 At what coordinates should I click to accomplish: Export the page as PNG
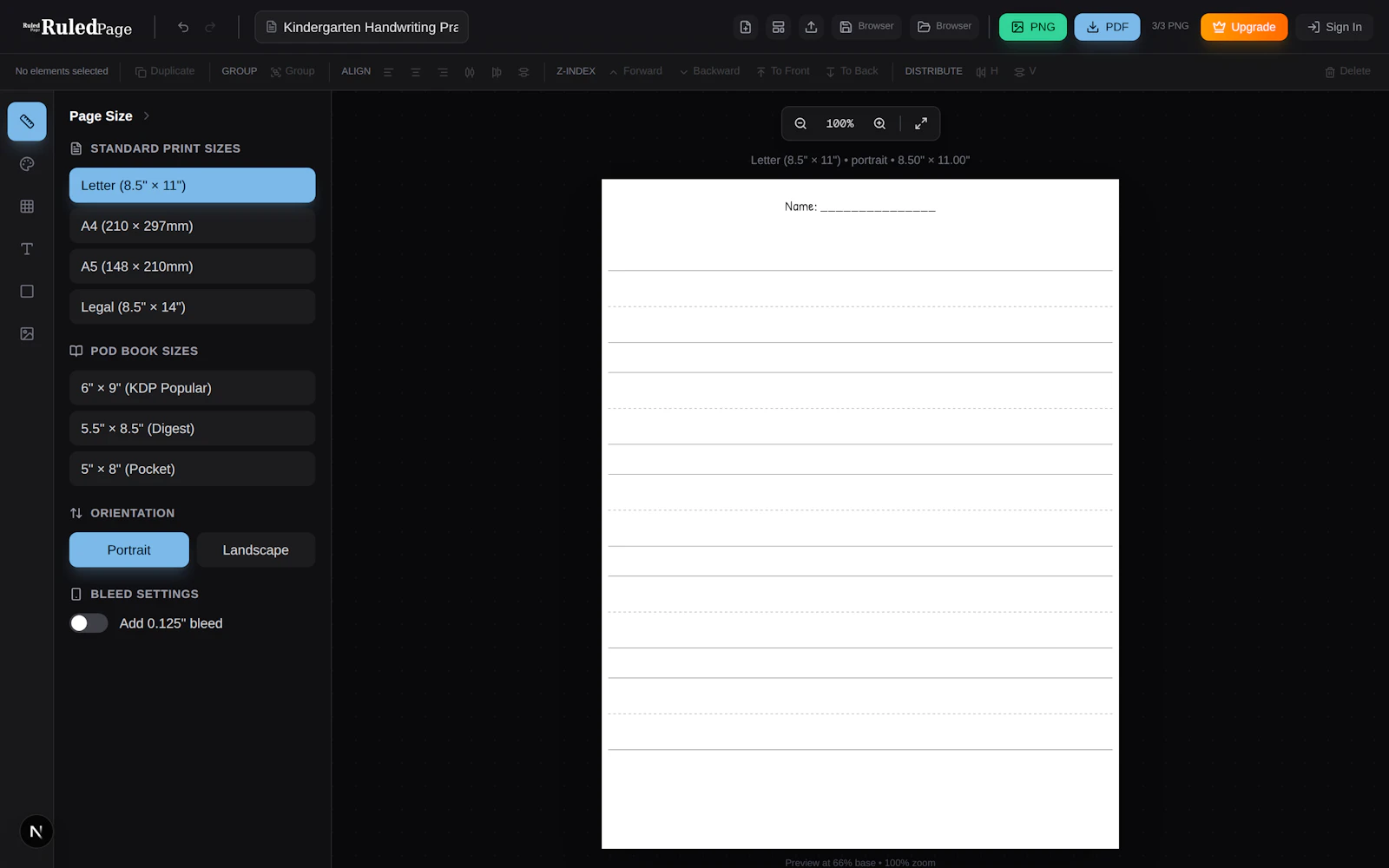(1033, 27)
